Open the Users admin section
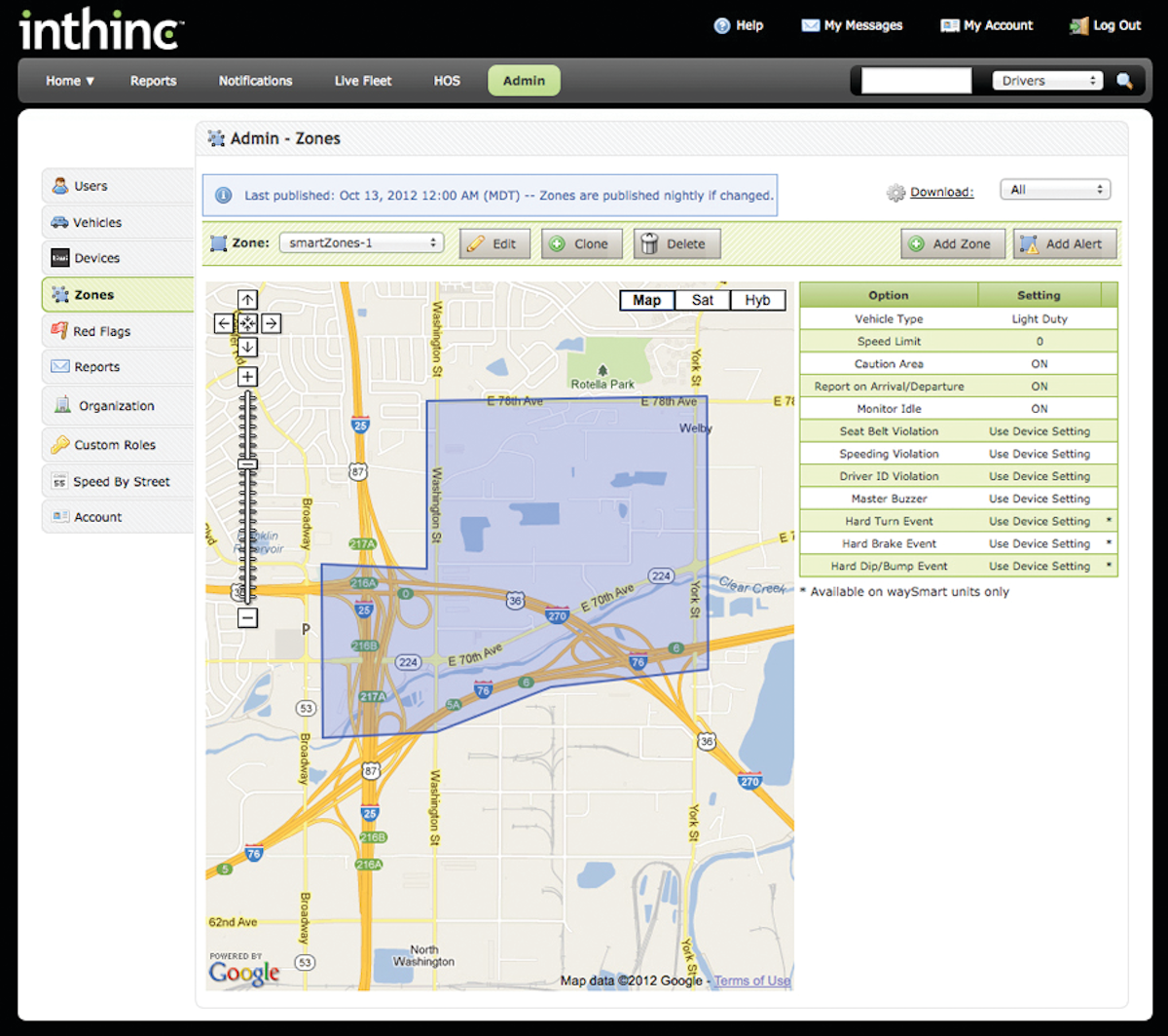Screen dimensions: 1168x1036 tap(90, 185)
